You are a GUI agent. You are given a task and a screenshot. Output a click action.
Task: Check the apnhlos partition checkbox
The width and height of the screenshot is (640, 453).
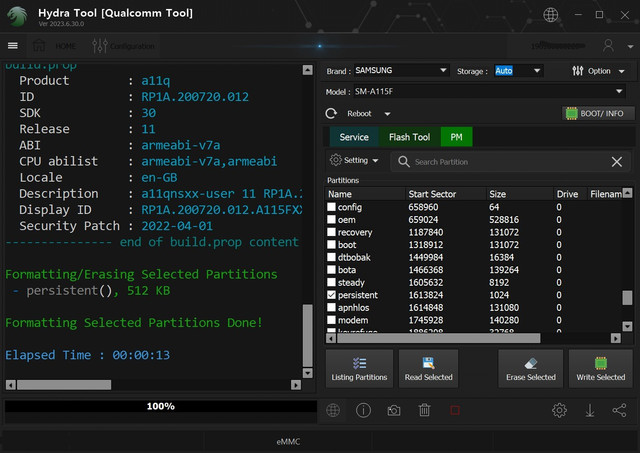pos(331,307)
